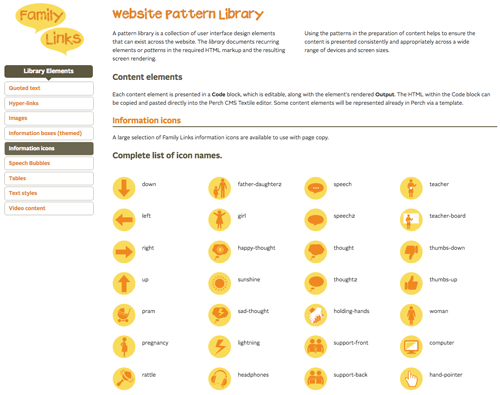Pick the sunshine icon
The image size is (500, 395).
tap(220, 283)
